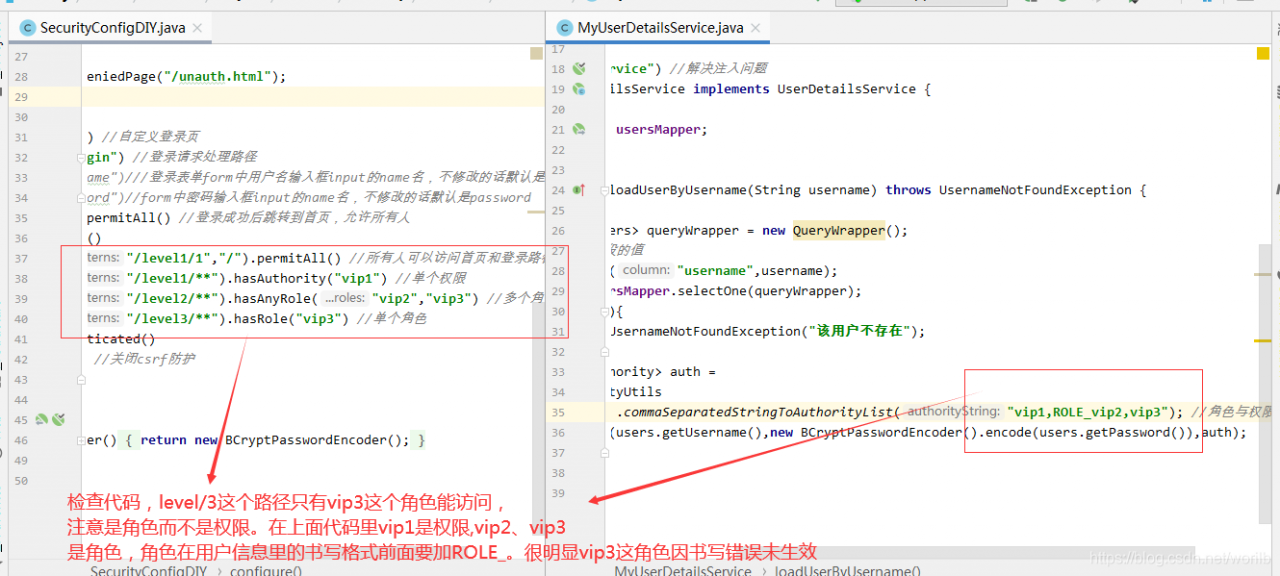This screenshot has width=1280, height=576.
Task: Toggle the fold marker at line 37 in MyUserDetailsService
Action: click(x=605, y=453)
